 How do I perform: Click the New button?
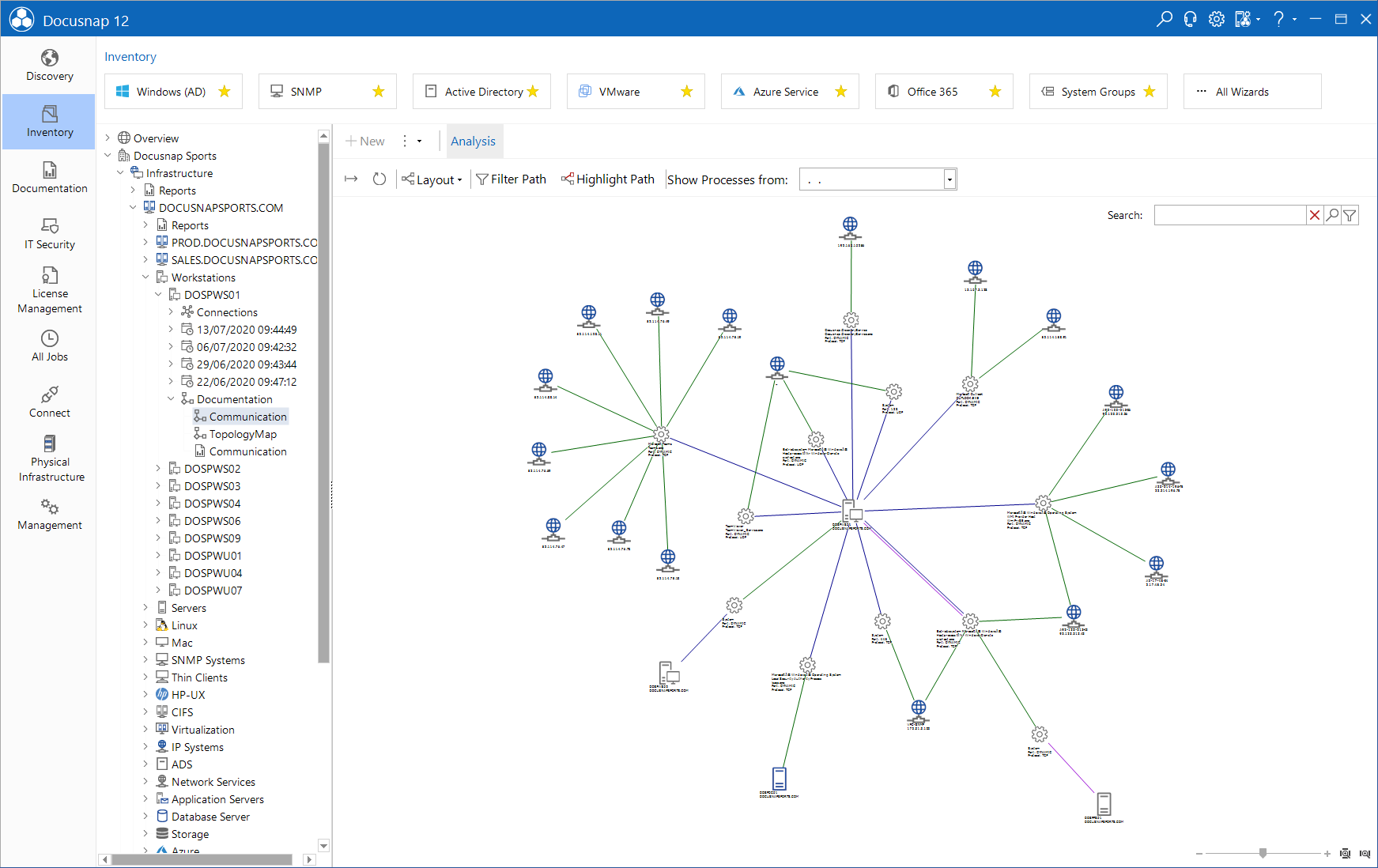365,142
